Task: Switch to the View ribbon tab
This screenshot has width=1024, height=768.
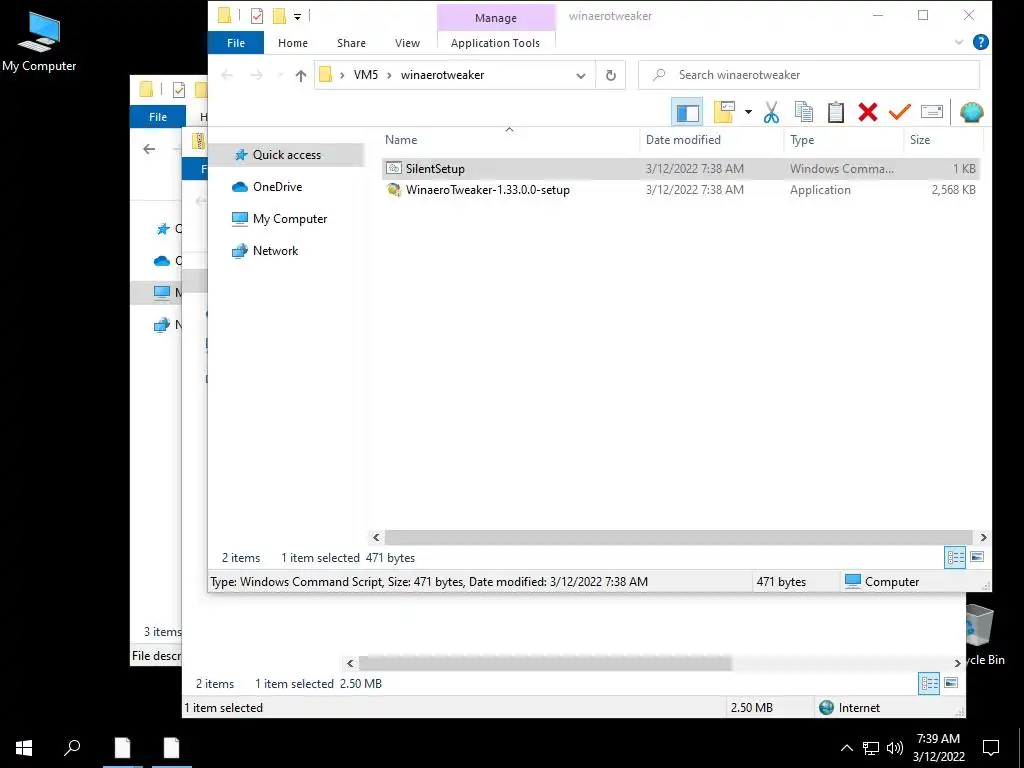Action: tap(408, 43)
